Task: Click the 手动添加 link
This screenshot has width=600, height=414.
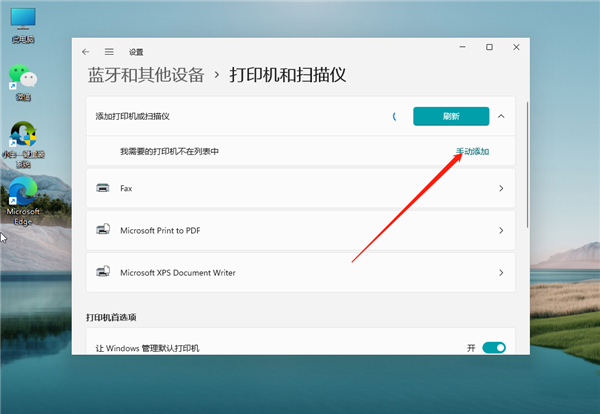Action: pos(473,152)
